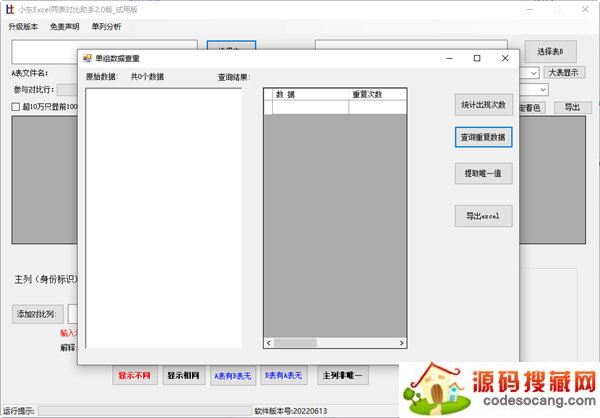The width and height of the screenshot is (600, 418).
Task: Click the 查询重复数据 button
Action: click(x=483, y=137)
